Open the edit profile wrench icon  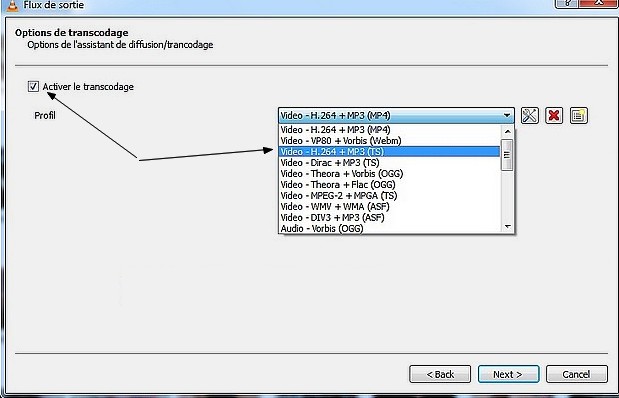click(529, 116)
